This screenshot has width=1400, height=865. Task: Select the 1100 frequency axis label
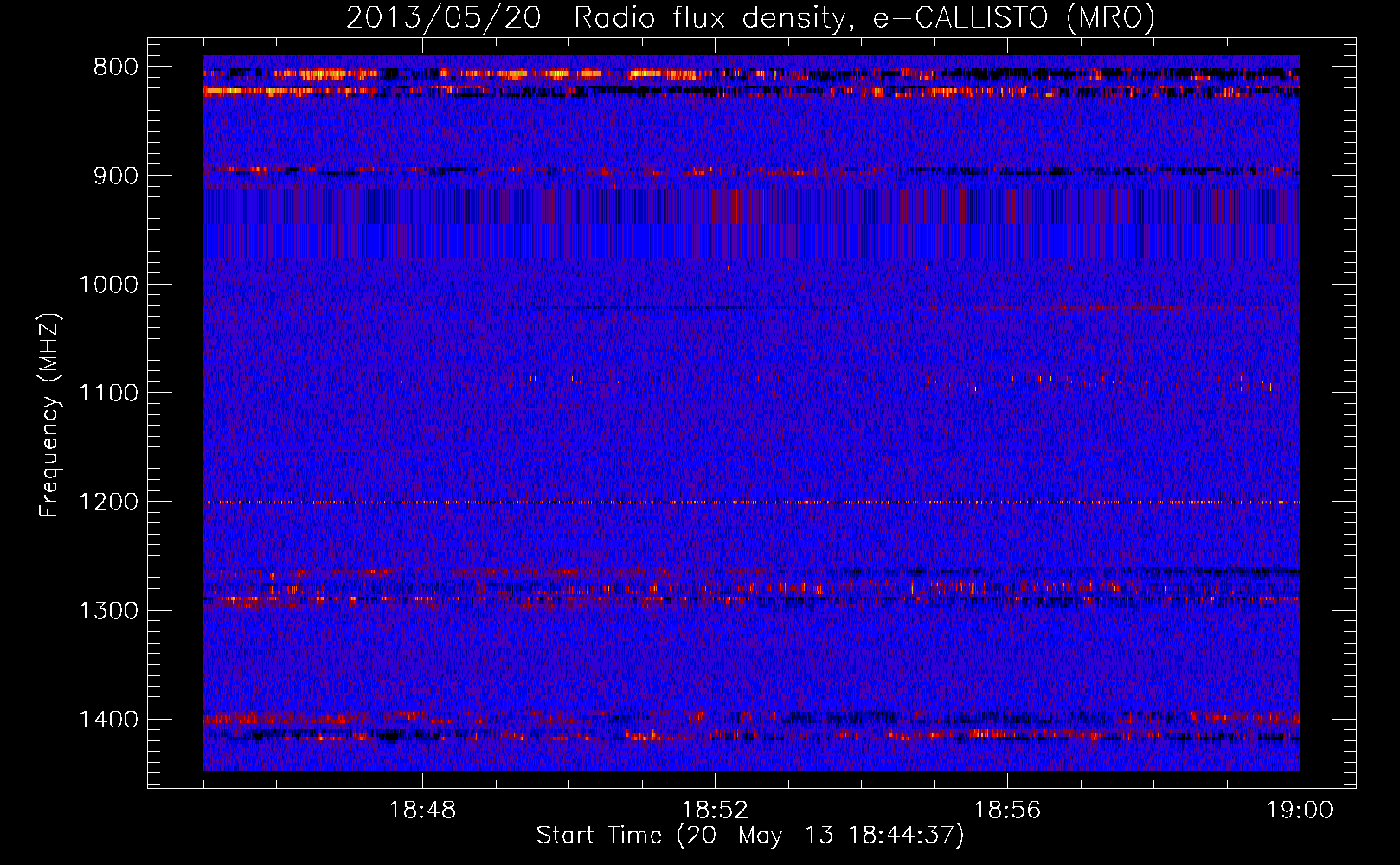(108, 394)
